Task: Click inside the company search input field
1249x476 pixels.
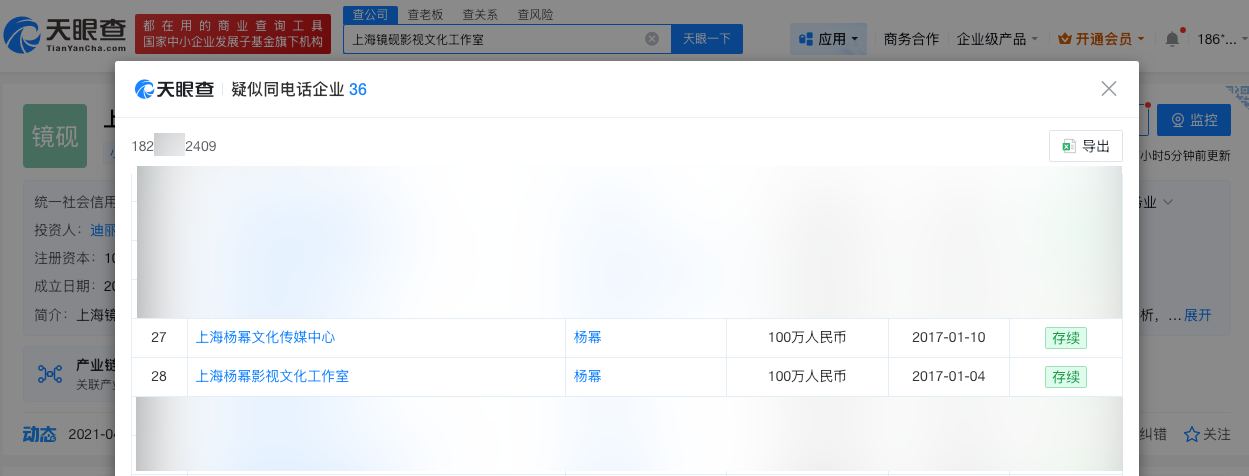Action: click(490, 39)
